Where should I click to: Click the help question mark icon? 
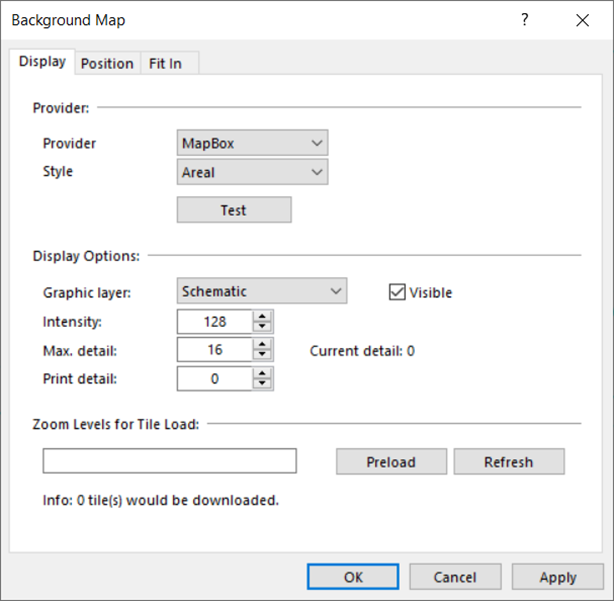click(525, 20)
